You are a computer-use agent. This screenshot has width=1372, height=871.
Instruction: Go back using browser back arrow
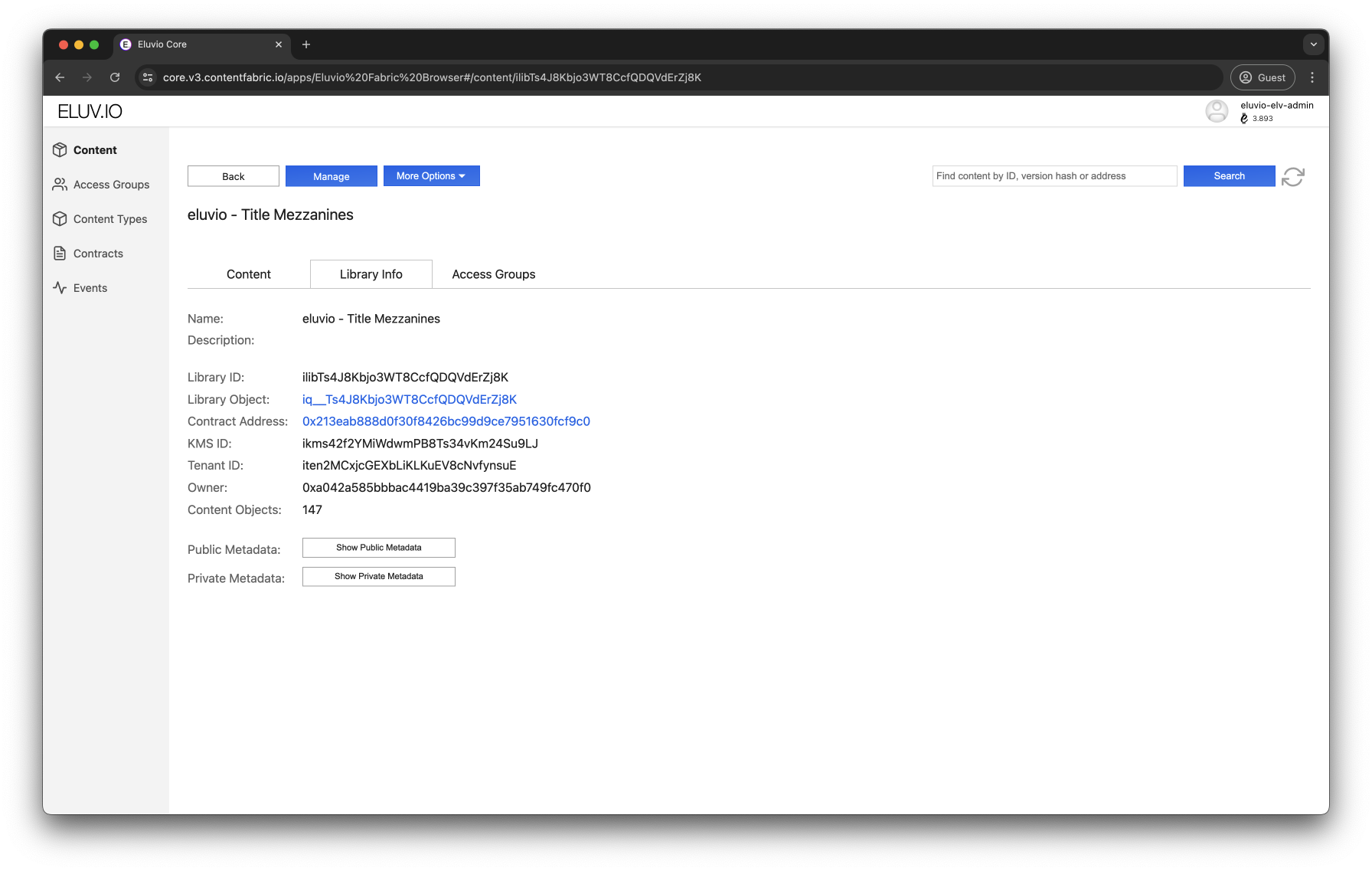(x=60, y=77)
